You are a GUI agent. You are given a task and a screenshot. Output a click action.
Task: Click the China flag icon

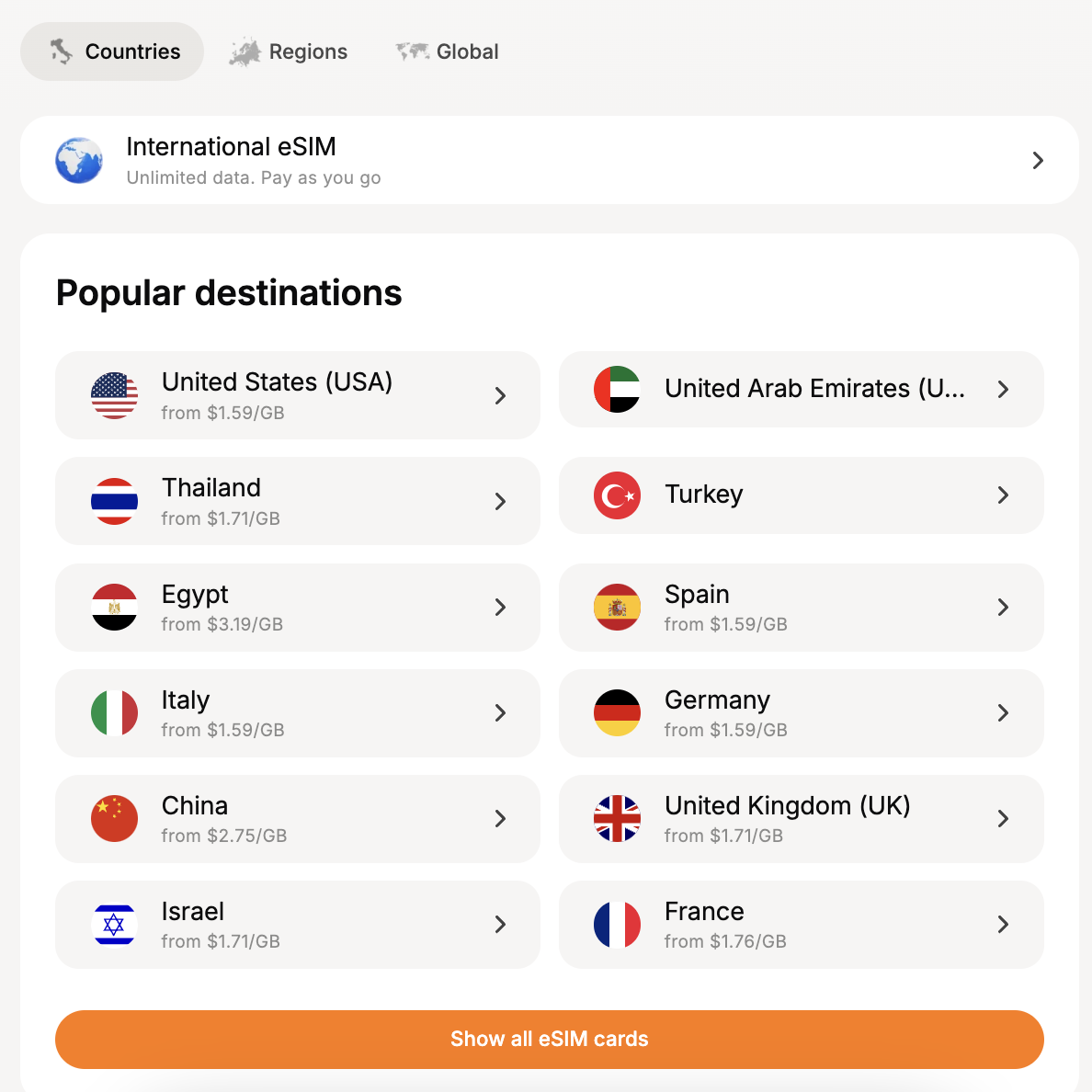(x=114, y=818)
